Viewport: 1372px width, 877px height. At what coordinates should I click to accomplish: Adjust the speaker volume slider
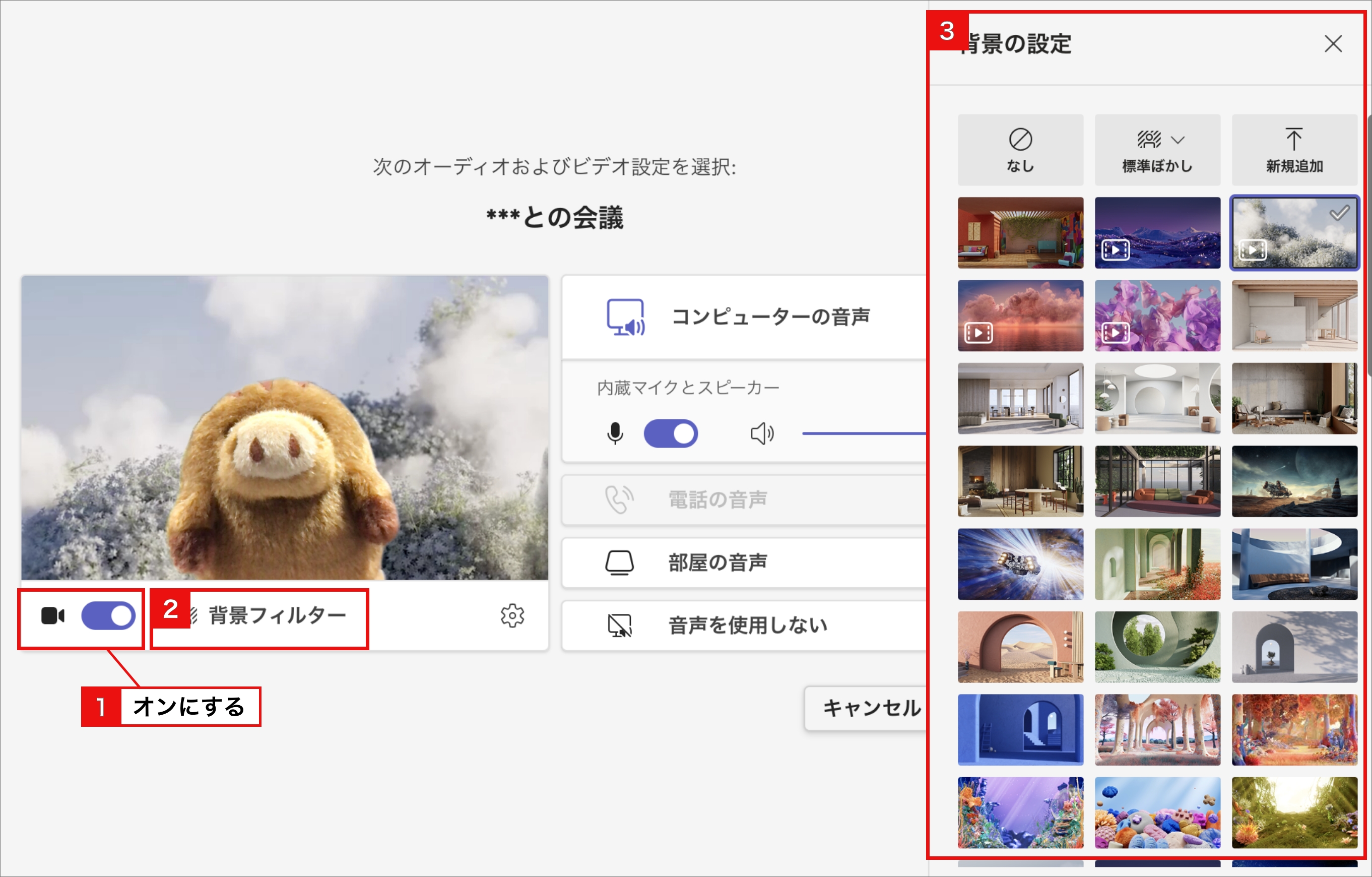(864, 433)
